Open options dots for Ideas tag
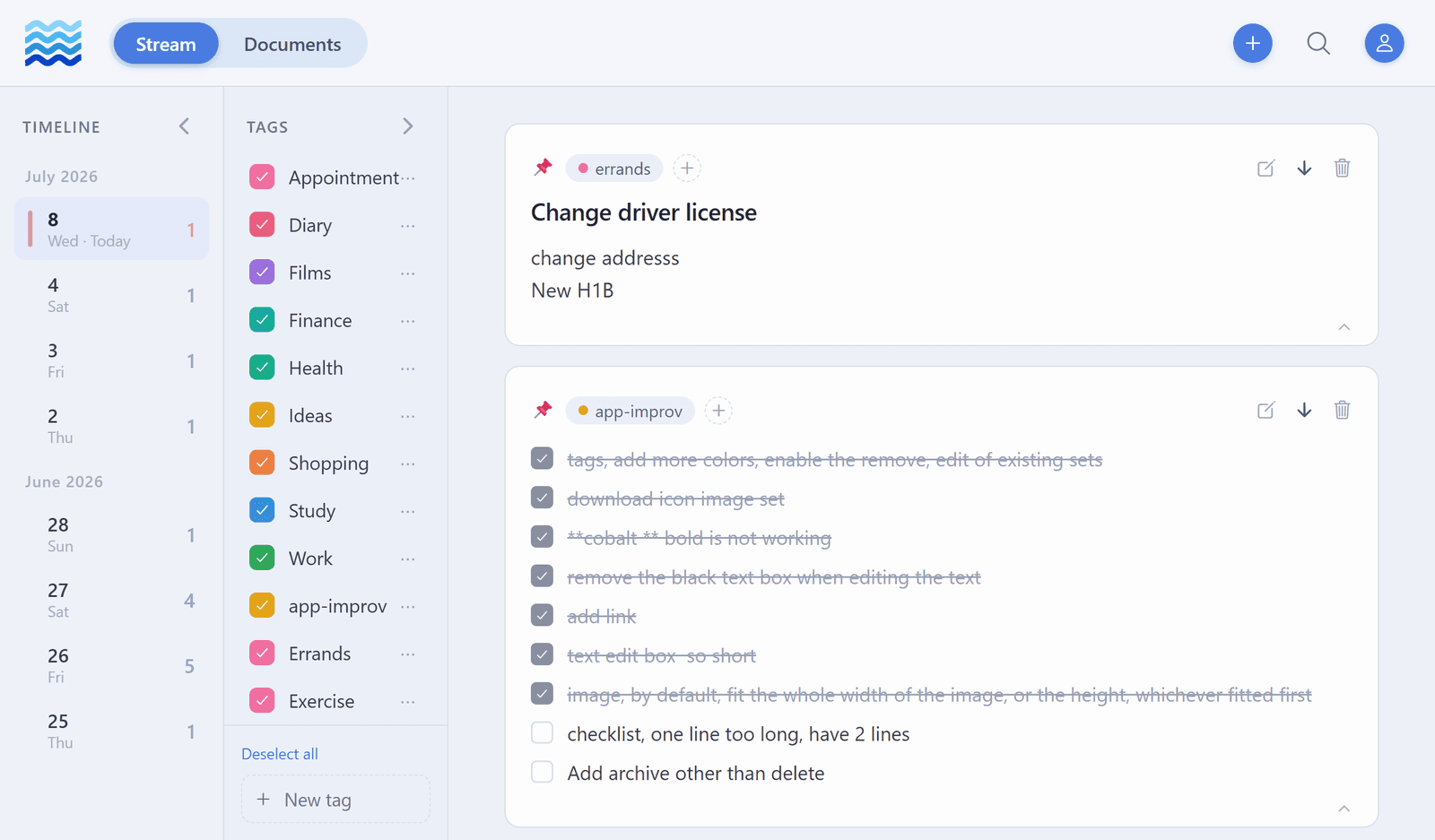 click(408, 416)
